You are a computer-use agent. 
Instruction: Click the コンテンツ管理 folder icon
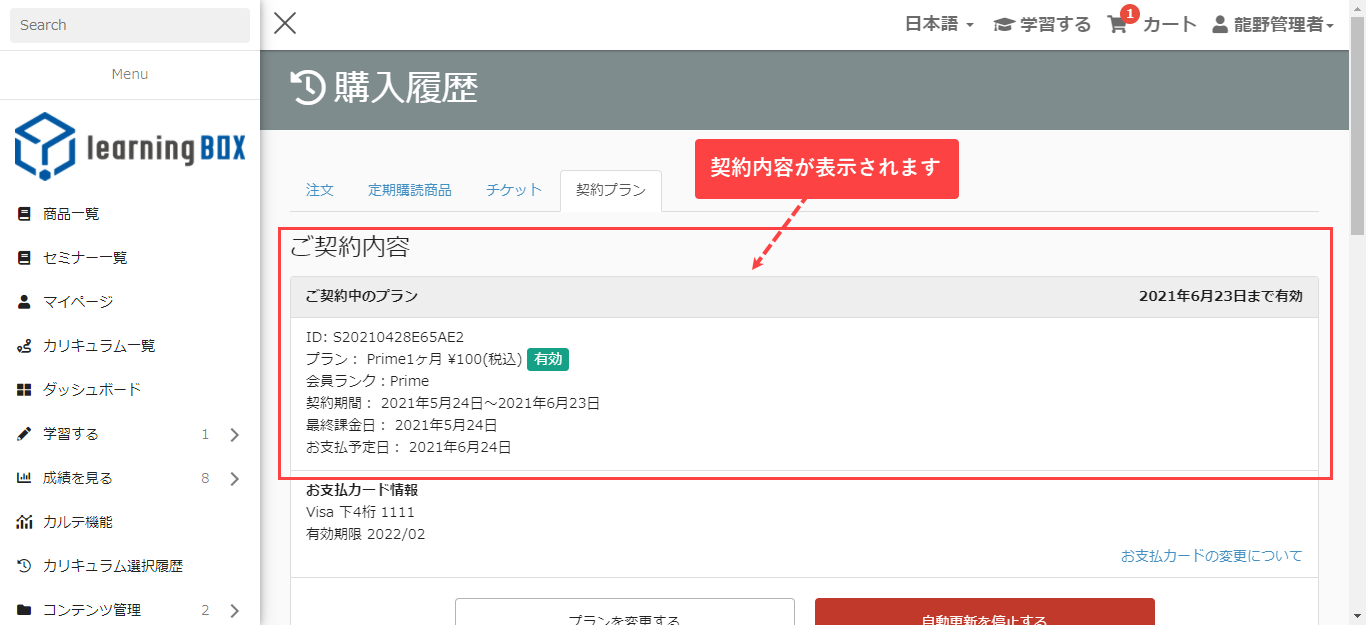pyautogui.click(x=25, y=610)
